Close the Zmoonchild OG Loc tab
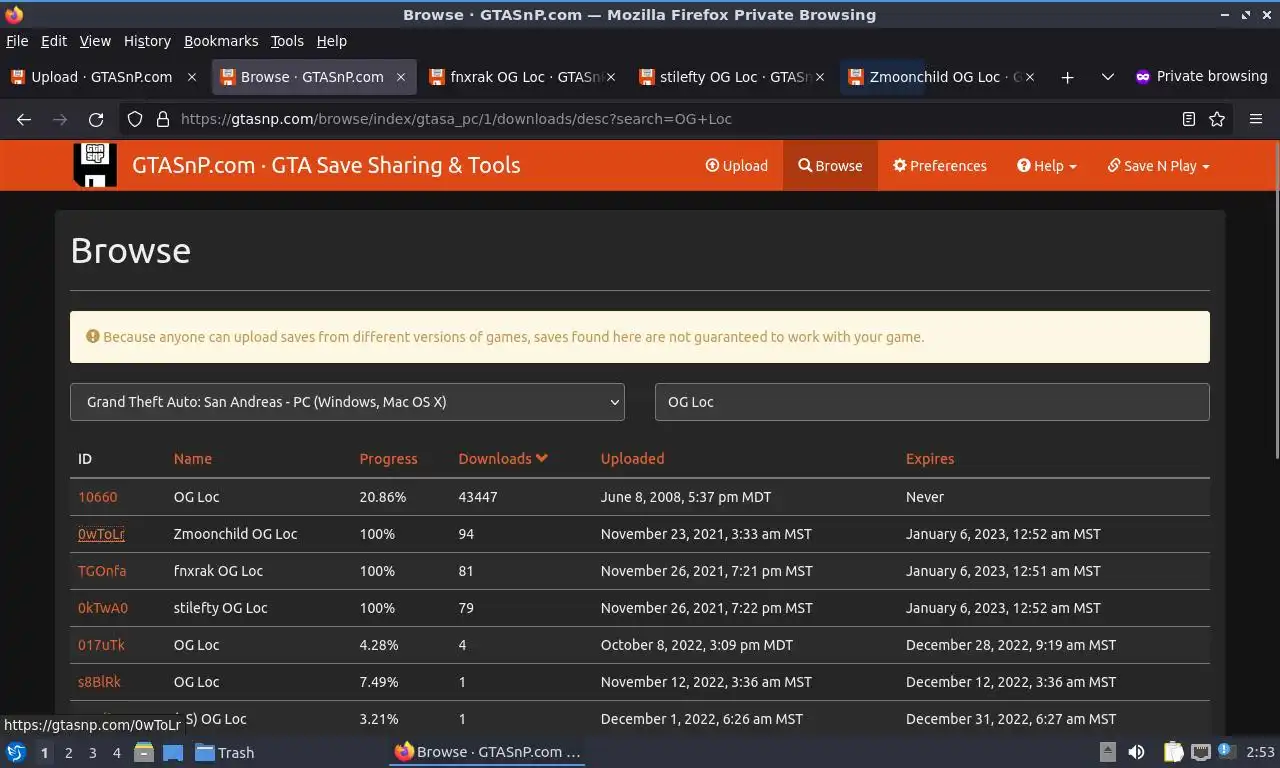The width and height of the screenshot is (1280, 768). click(x=1030, y=77)
